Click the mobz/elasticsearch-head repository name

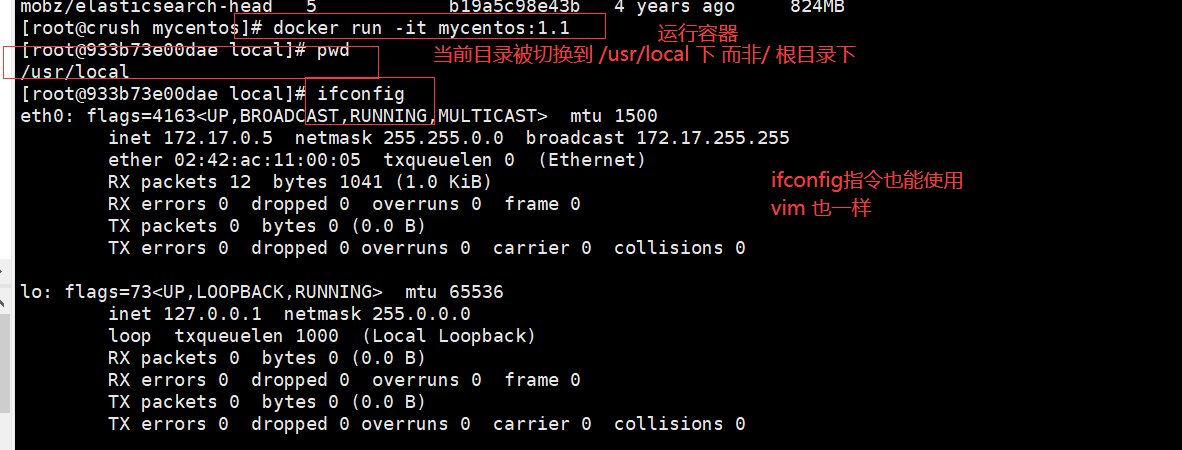click(x=134, y=7)
